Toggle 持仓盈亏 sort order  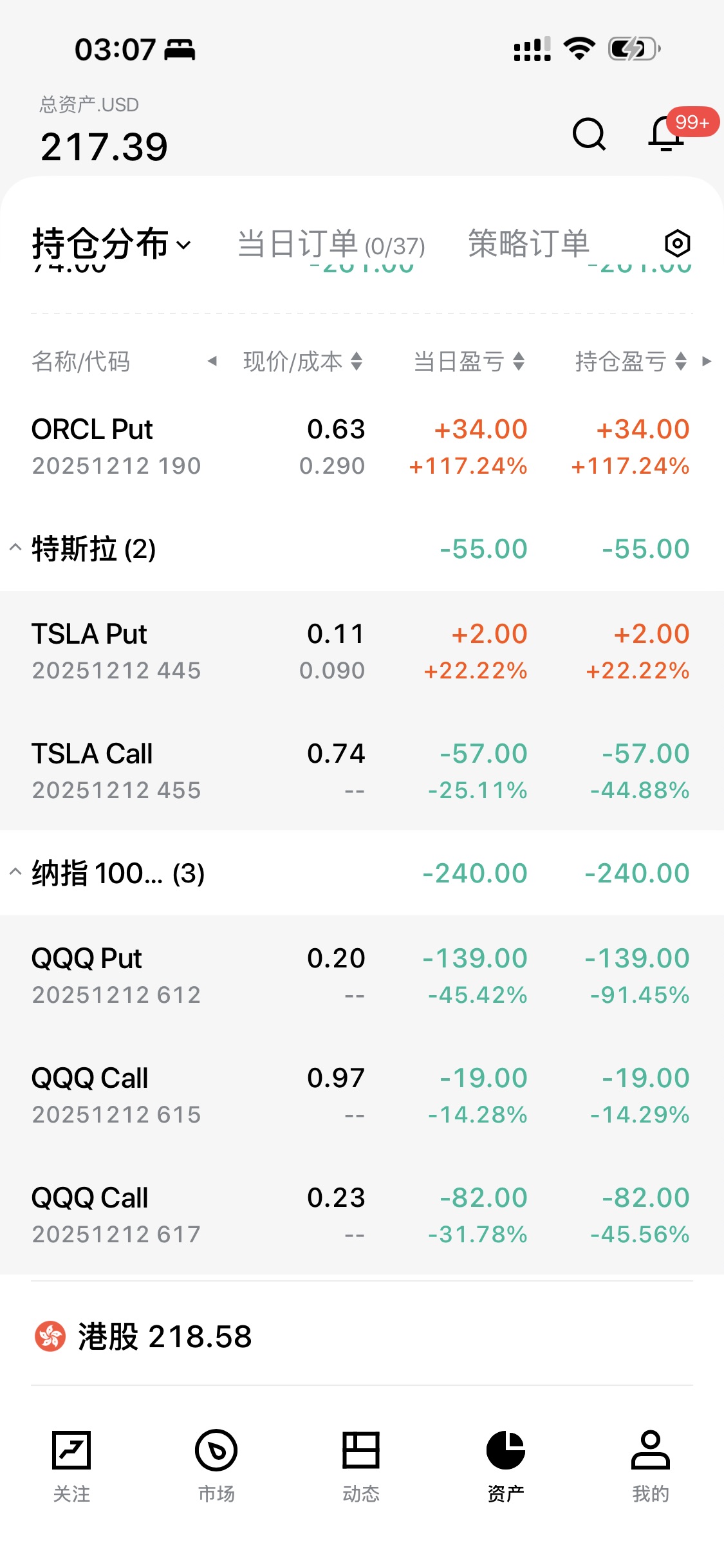(x=681, y=361)
